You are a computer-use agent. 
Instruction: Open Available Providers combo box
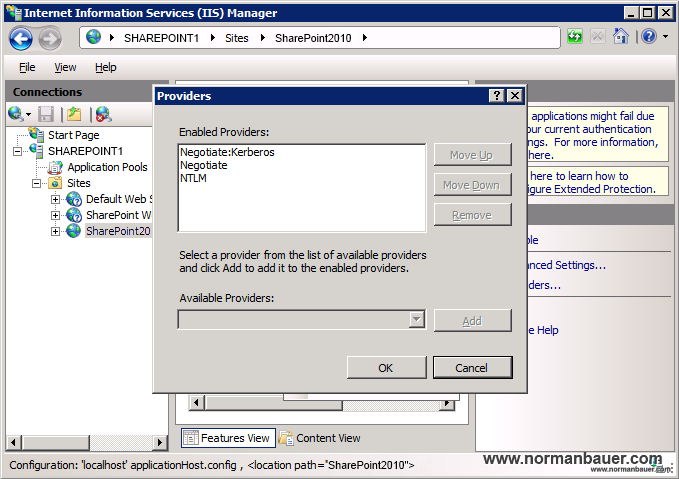pyautogui.click(x=302, y=320)
